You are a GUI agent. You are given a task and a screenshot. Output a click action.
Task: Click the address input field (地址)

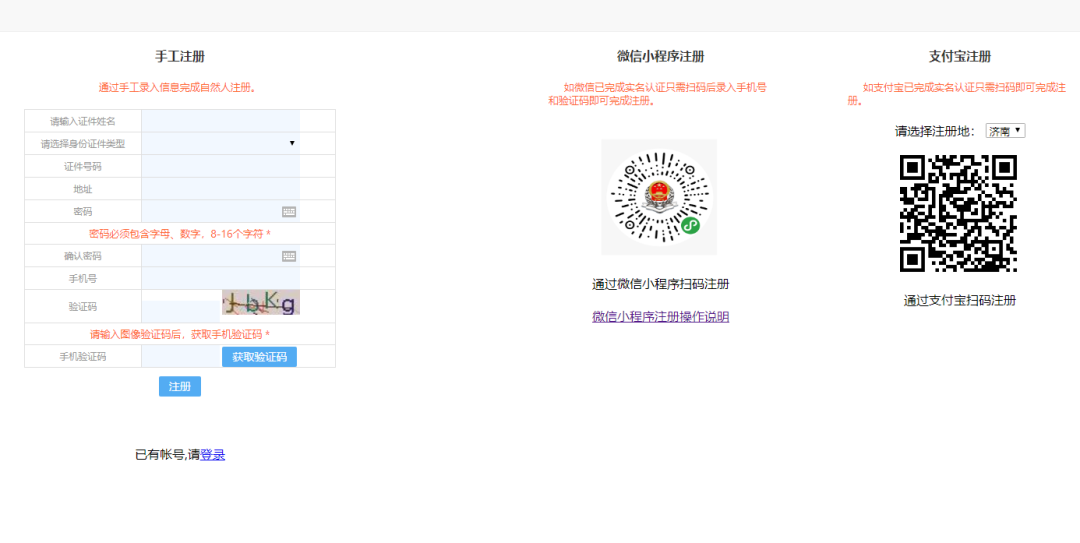click(x=220, y=189)
